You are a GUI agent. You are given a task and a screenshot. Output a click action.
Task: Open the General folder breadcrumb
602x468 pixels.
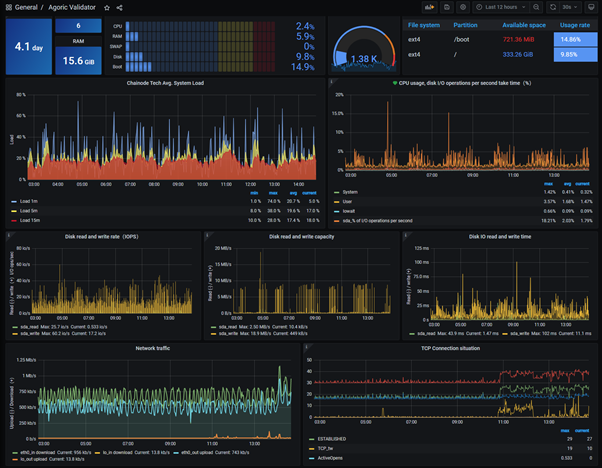pos(26,7)
